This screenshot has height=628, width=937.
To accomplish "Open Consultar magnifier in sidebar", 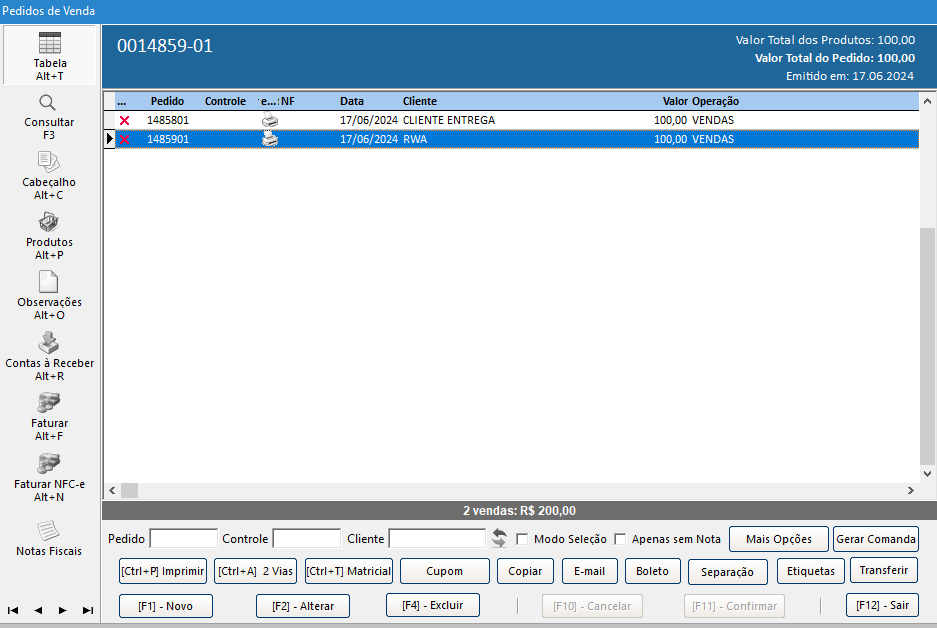I will coord(48,103).
